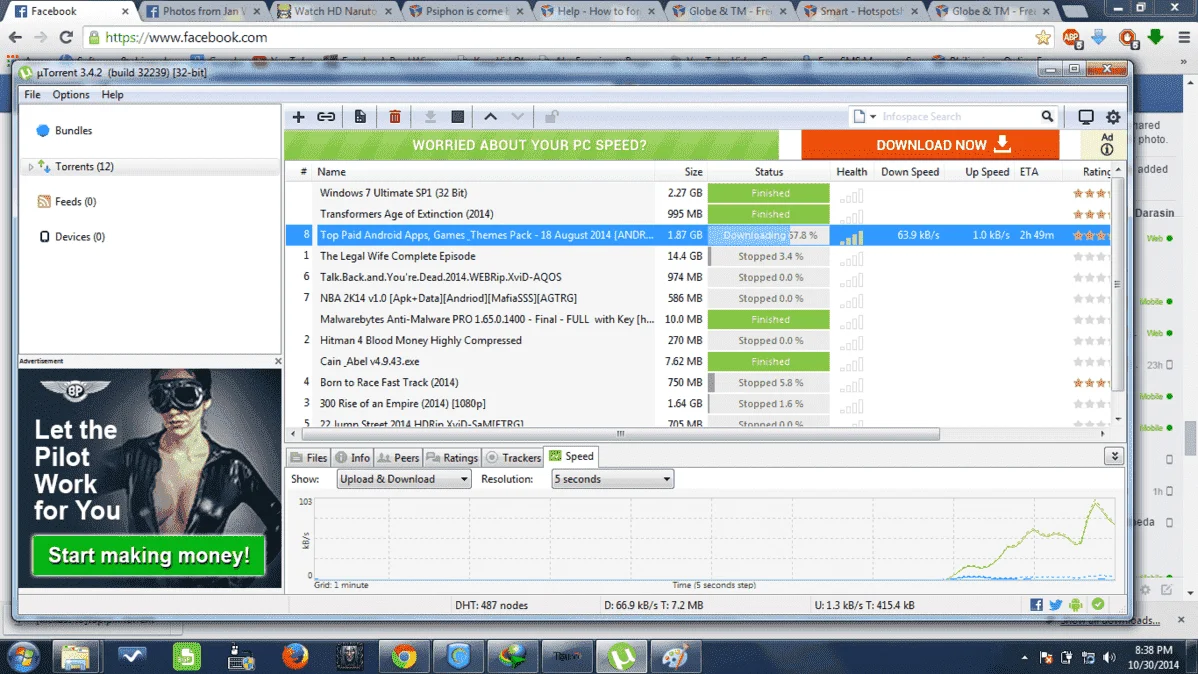Click the orange DOWNLOAD NOW button
The width and height of the screenshot is (1198, 674).
click(x=930, y=144)
